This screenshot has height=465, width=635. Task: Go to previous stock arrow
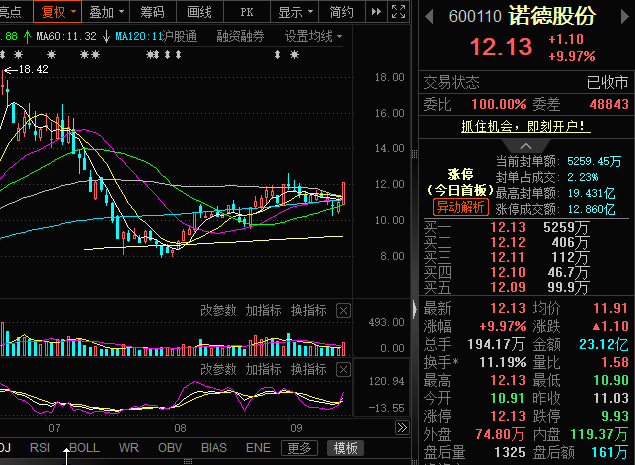tap(430, 17)
